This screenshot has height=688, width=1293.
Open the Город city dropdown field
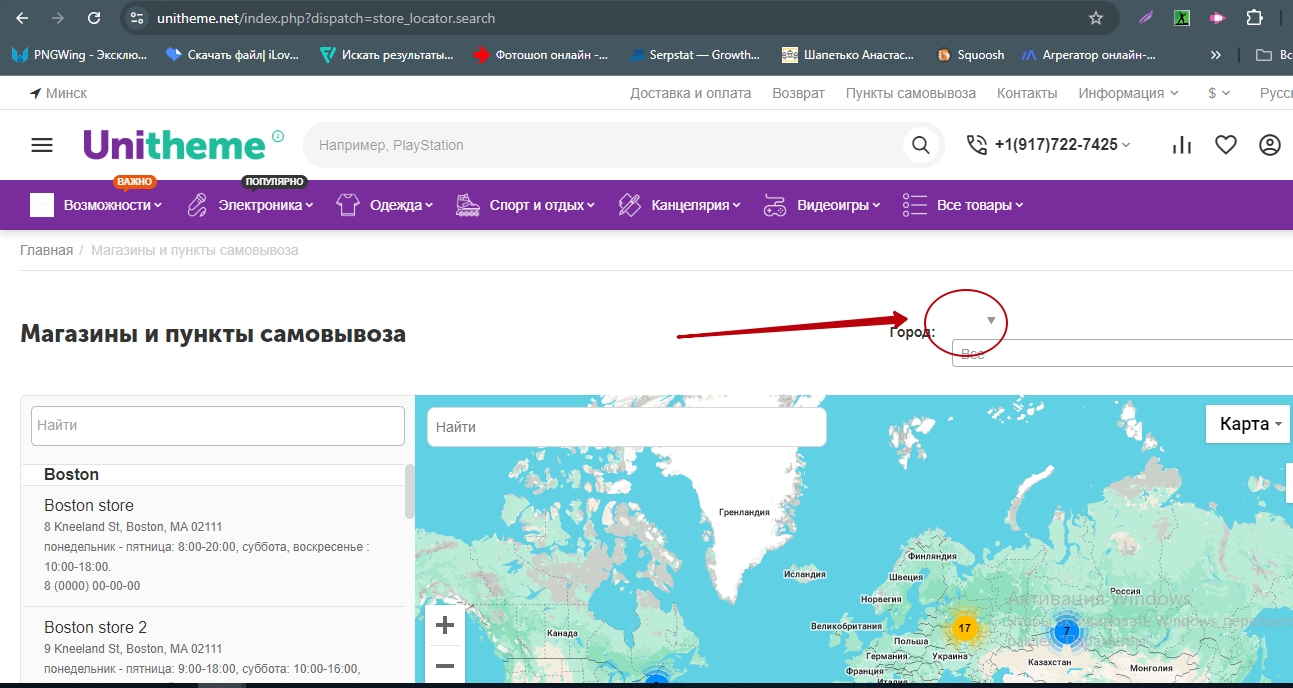click(1120, 353)
